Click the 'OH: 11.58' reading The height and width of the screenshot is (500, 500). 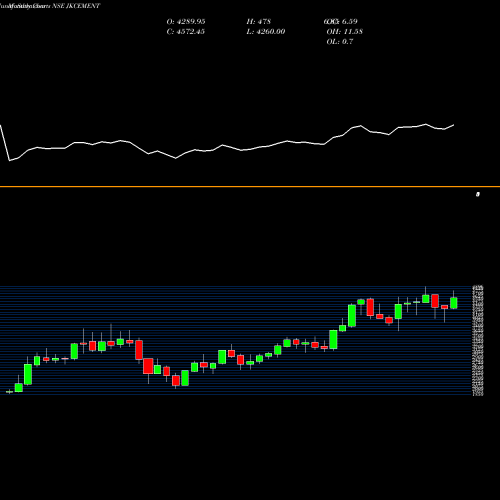tap(345, 32)
